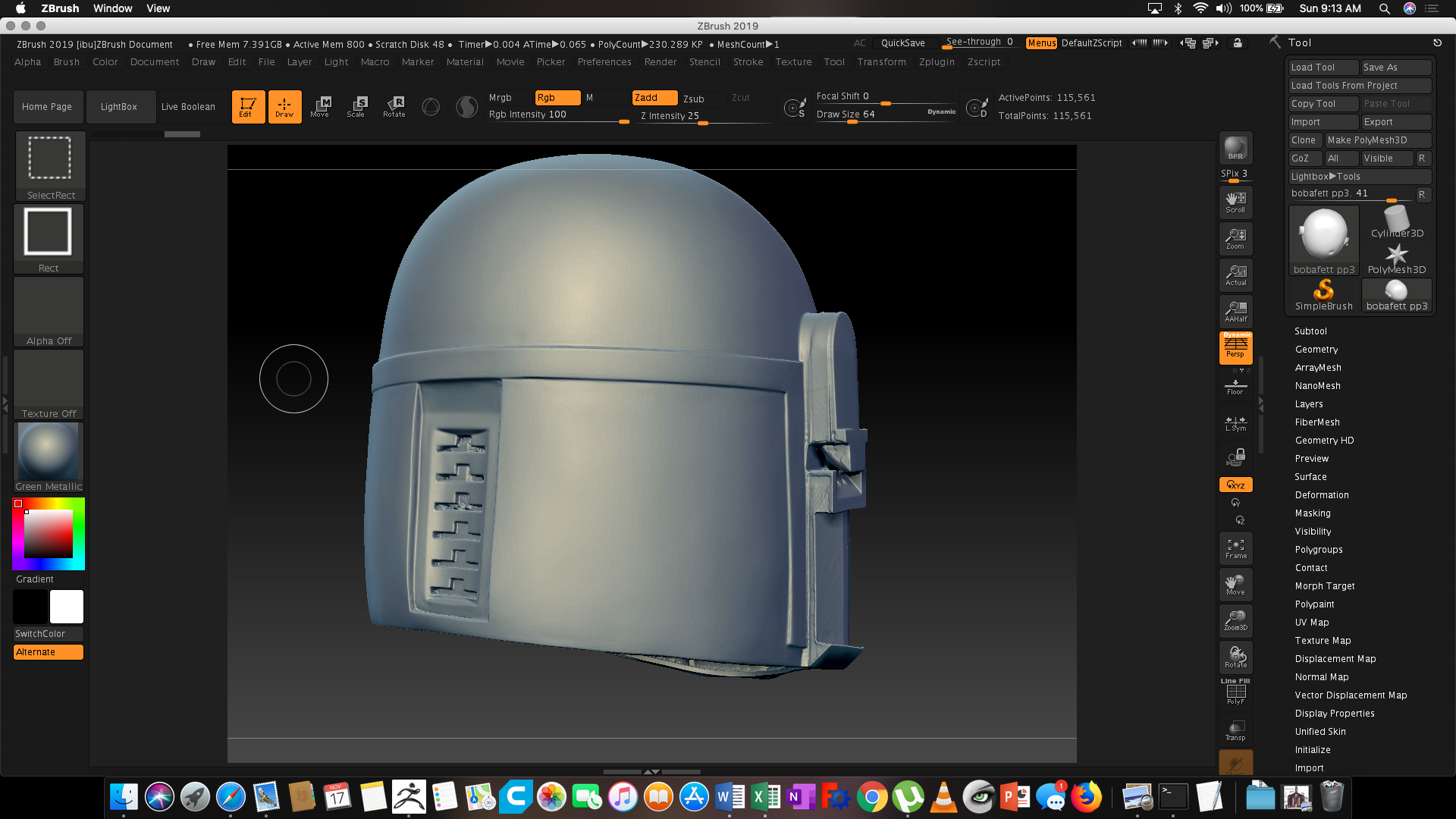Open the Stroke menu
This screenshot has width=1456, height=819.
coord(748,62)
